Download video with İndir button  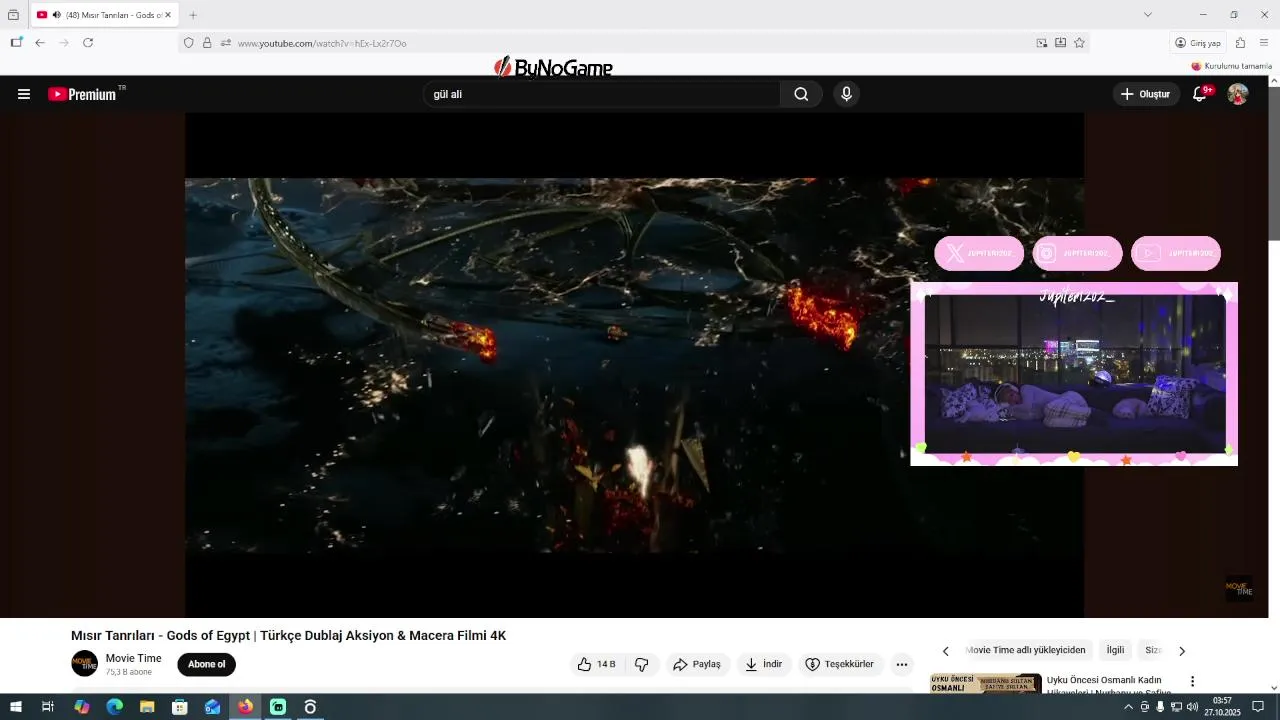click(x=764, y=664)
